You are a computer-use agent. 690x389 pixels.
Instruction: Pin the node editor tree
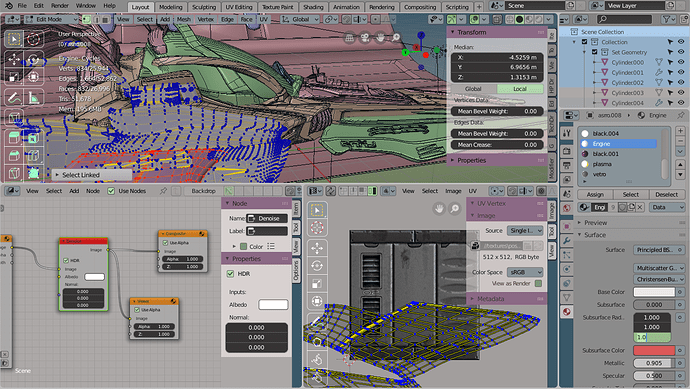[x=164, y=191]
